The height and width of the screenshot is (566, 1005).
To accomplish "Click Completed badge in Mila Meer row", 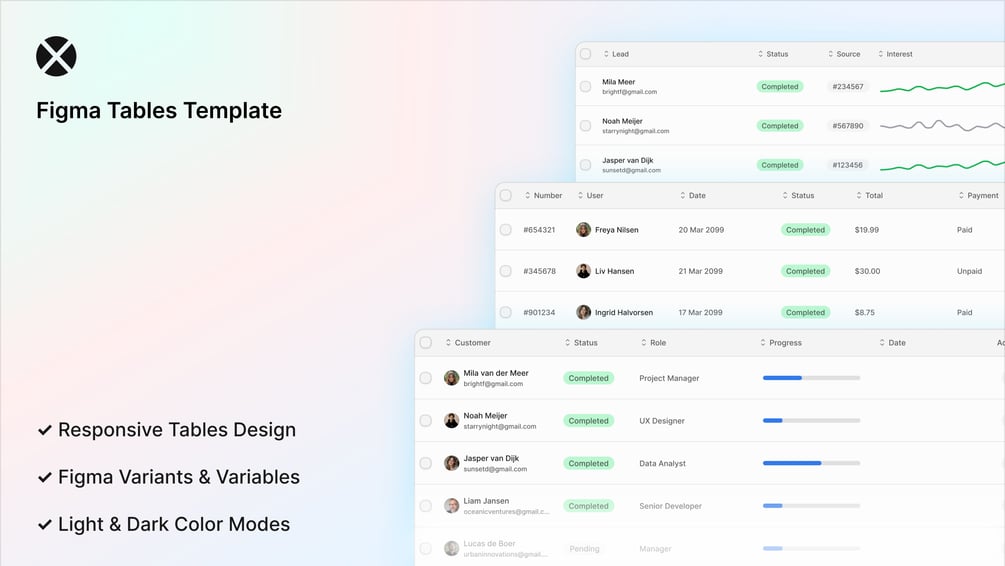I will pos(780,87).
